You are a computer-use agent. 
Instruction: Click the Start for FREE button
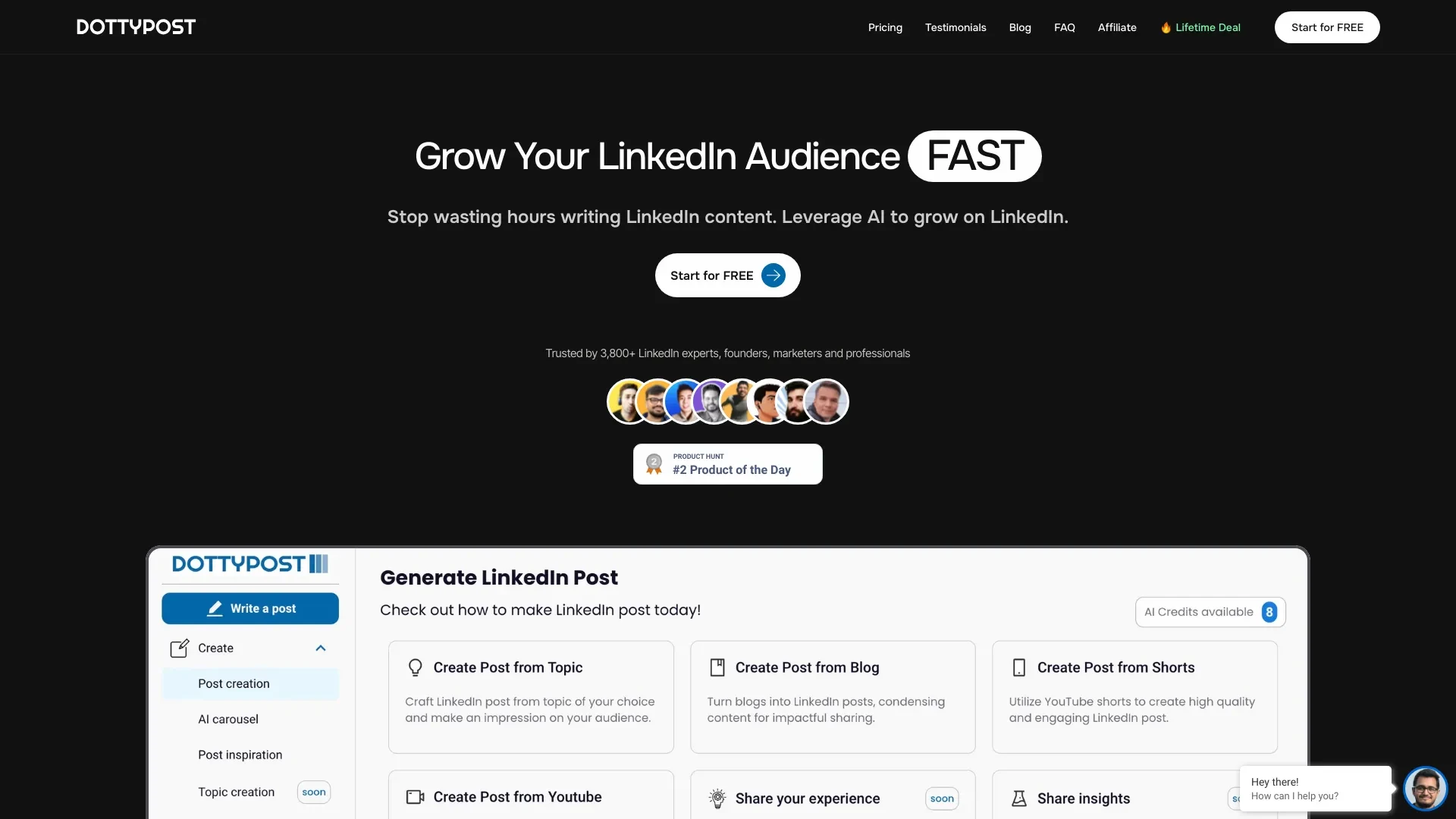coord(727,275)
